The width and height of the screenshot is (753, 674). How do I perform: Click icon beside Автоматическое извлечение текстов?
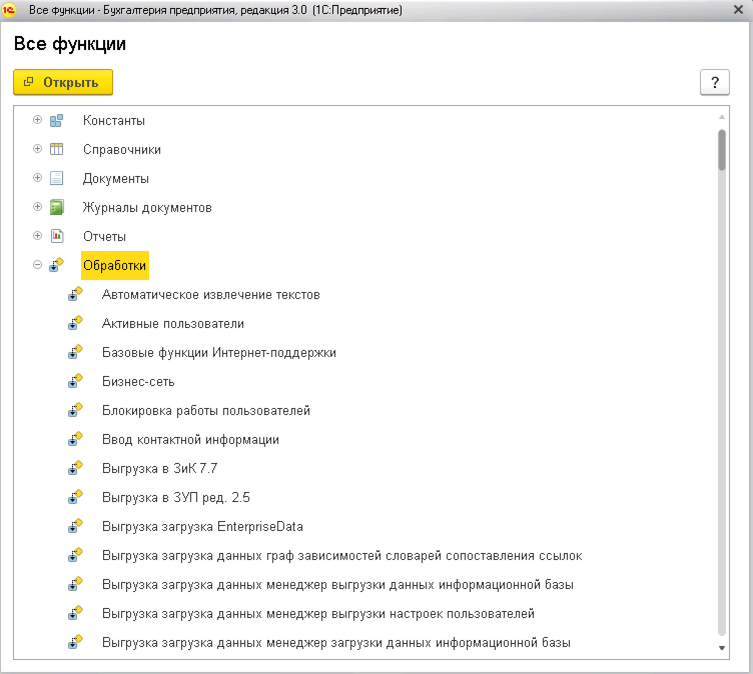pyautogui.click(x=75, y=294)
